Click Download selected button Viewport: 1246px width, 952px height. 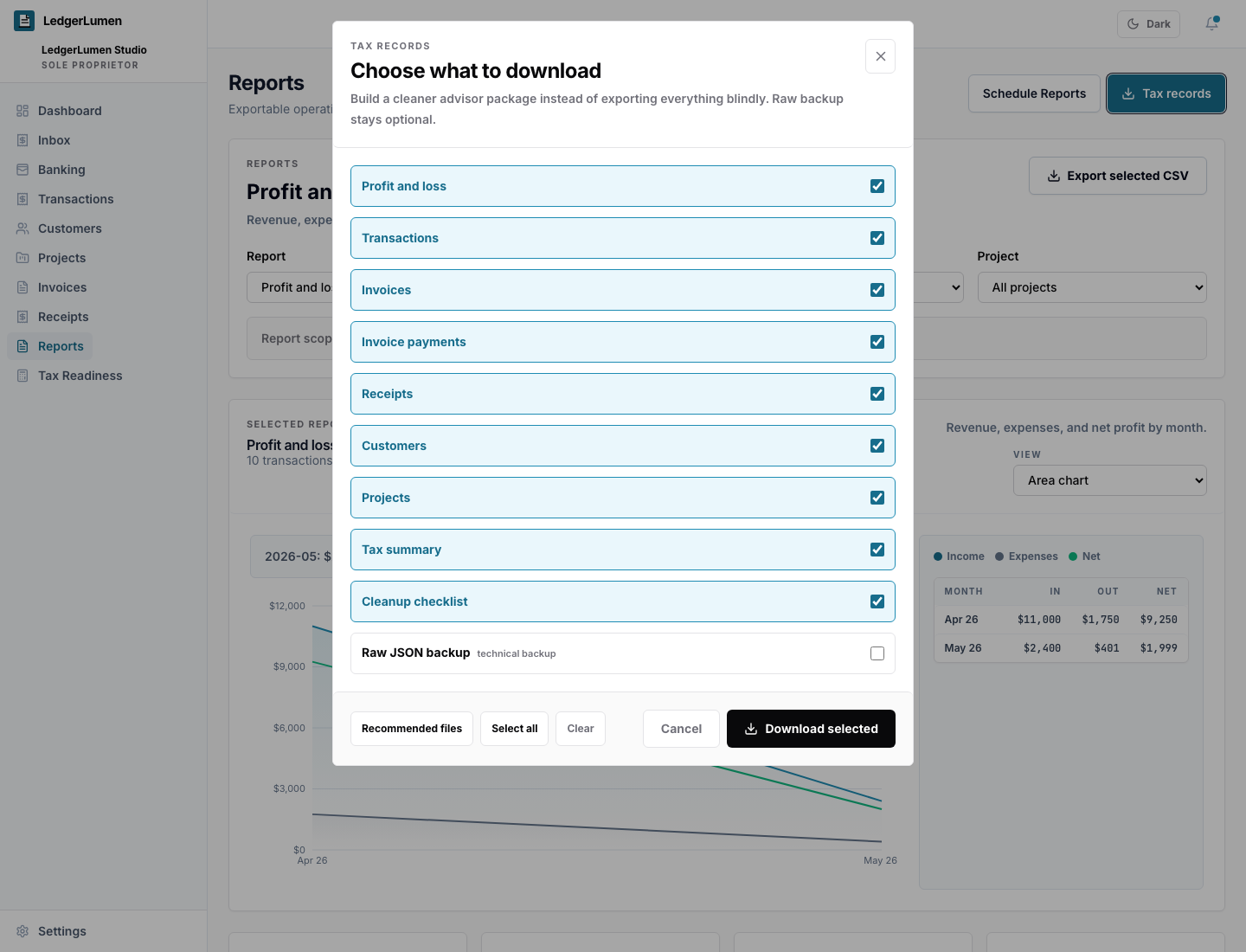point(811,729)
